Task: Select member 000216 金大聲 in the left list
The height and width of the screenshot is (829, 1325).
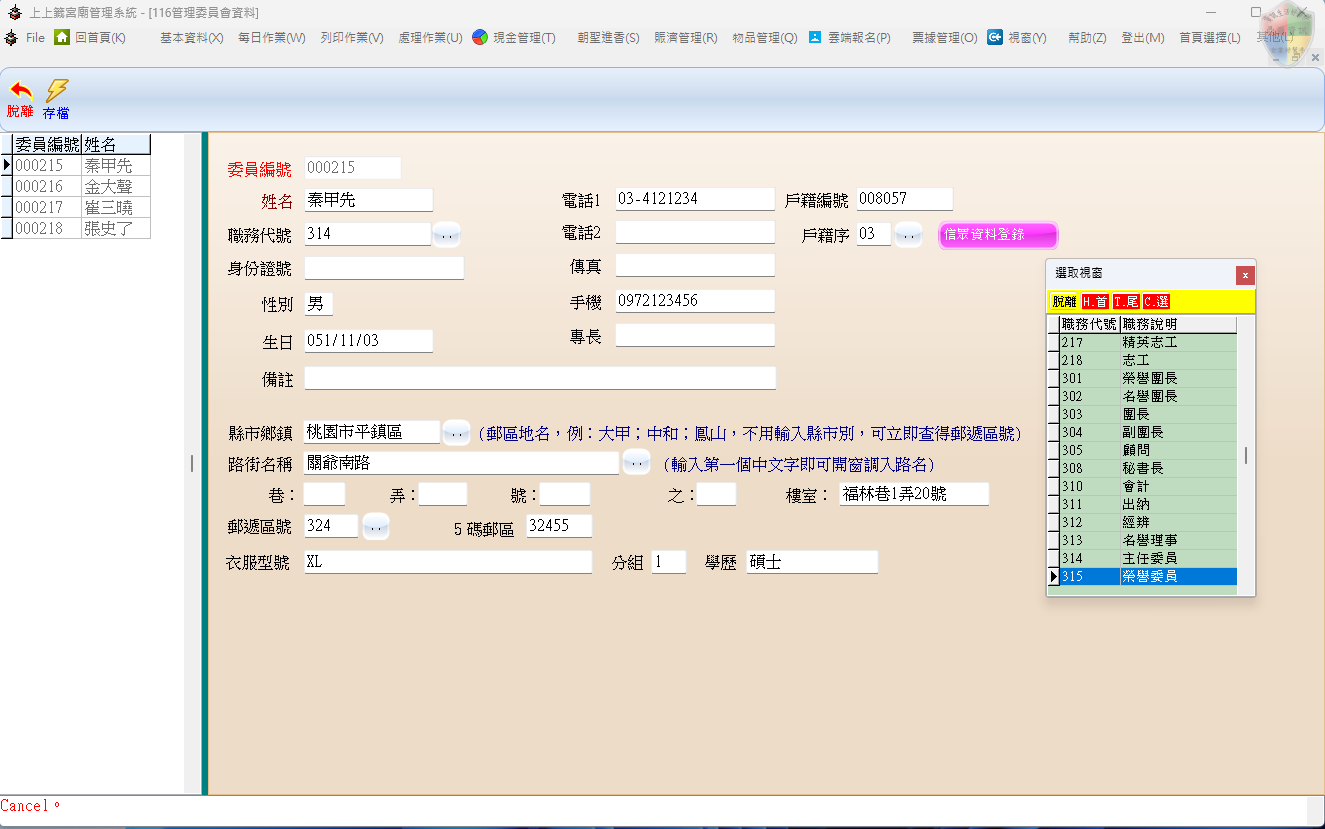Action: 80,186
